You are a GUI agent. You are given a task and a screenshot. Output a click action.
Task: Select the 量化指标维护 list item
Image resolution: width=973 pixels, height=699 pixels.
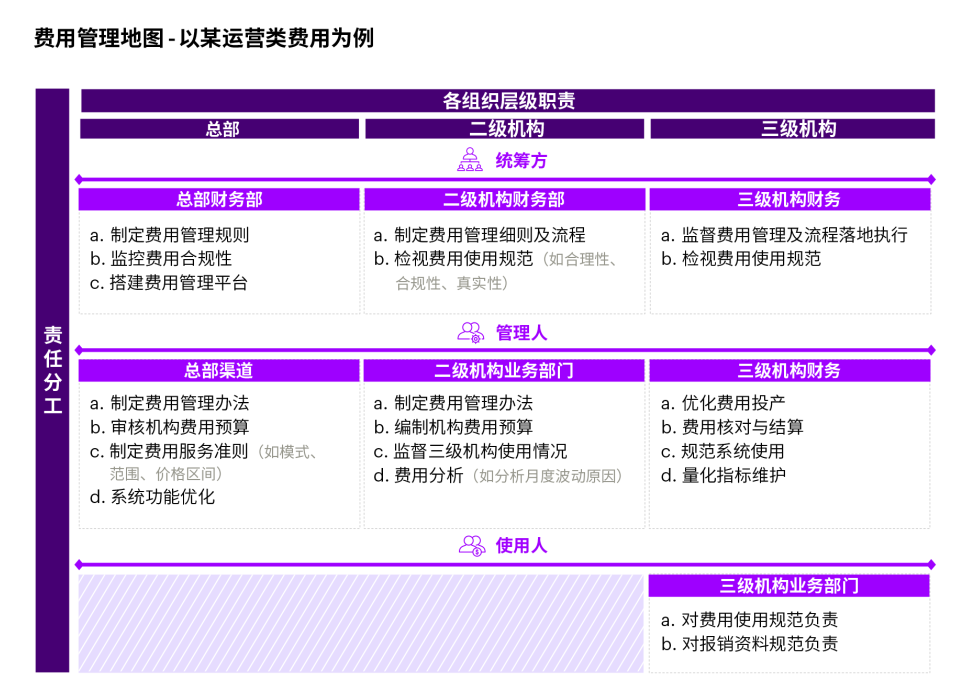723,475
